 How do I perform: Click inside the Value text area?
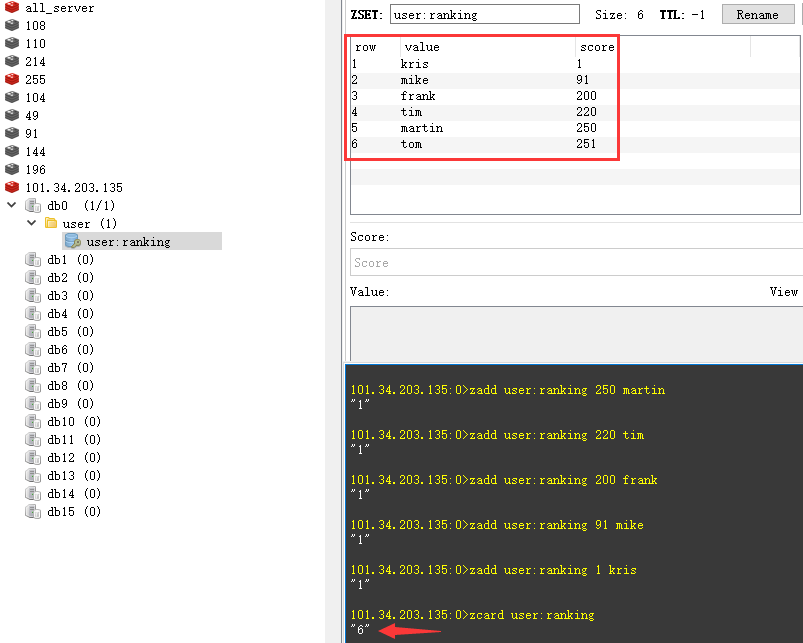(575, 333)
